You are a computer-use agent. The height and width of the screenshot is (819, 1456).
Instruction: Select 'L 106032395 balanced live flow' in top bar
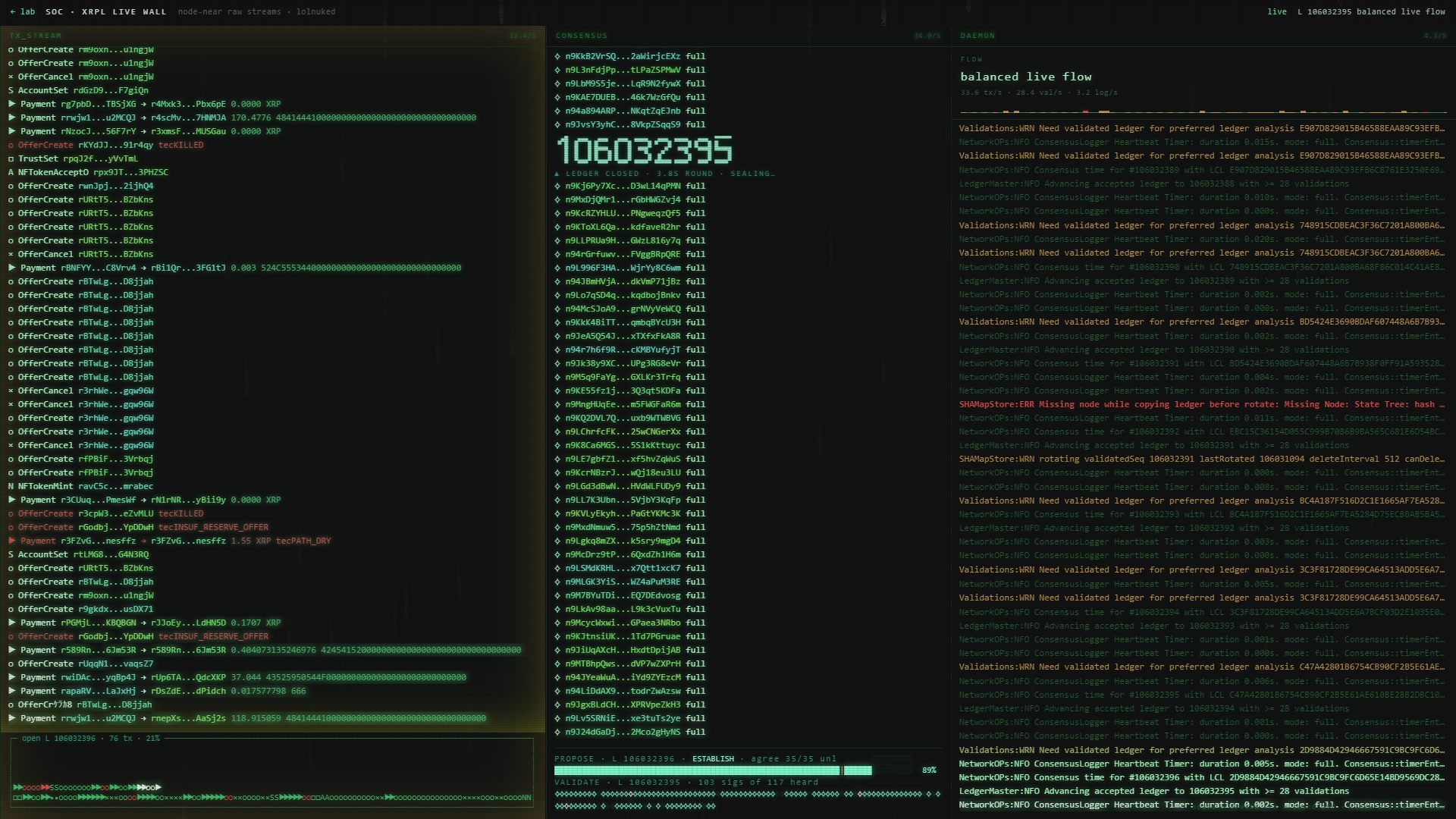(x=1372, y=11)
